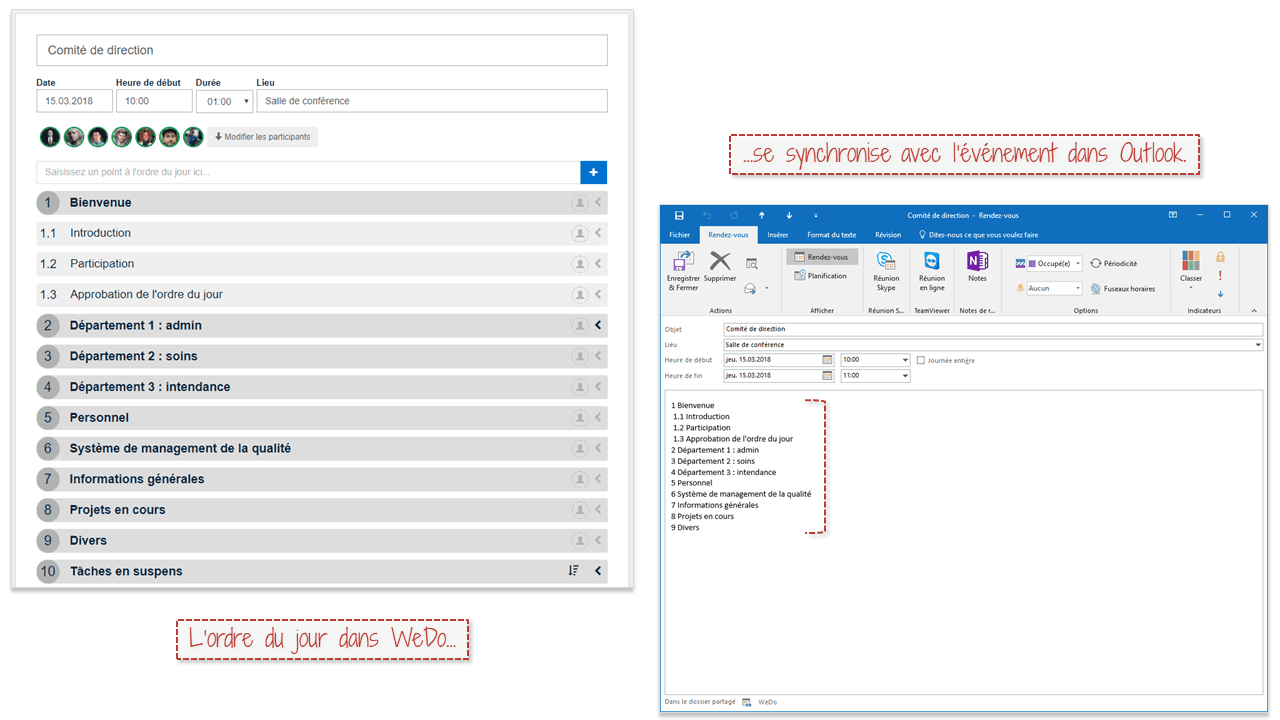The height and width of the screenshot is (720, 1280).
Task: Open the Quick Access toolbar customize arrow
Action: (x=816, y=215)
